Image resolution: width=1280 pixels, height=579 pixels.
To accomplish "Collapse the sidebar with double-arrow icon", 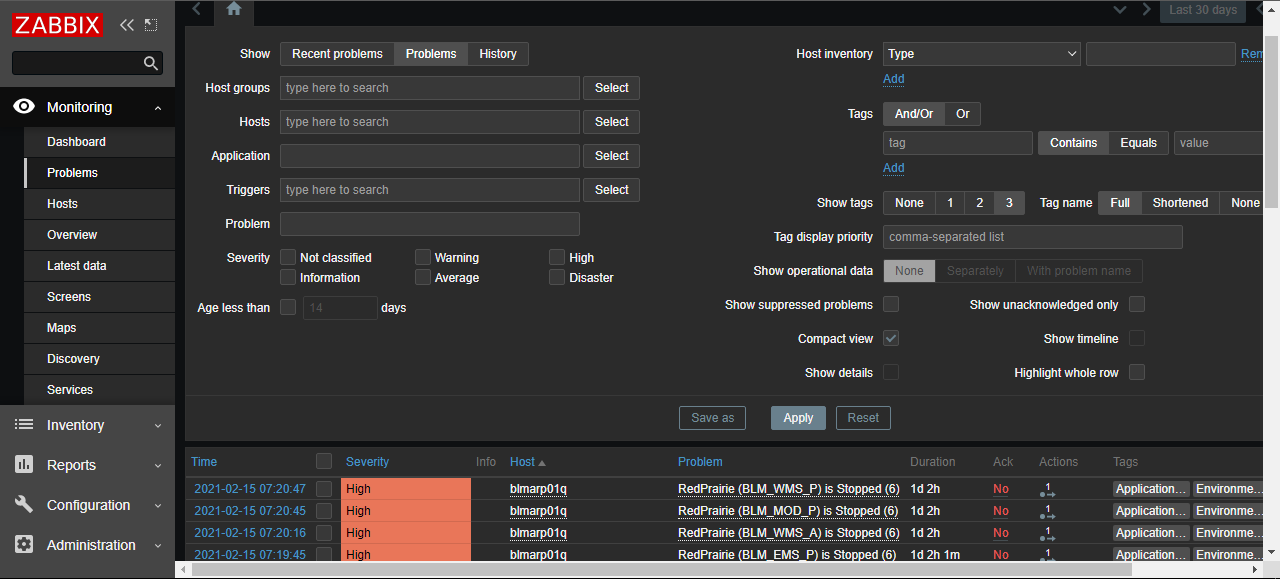I will (x=126, y=25).
